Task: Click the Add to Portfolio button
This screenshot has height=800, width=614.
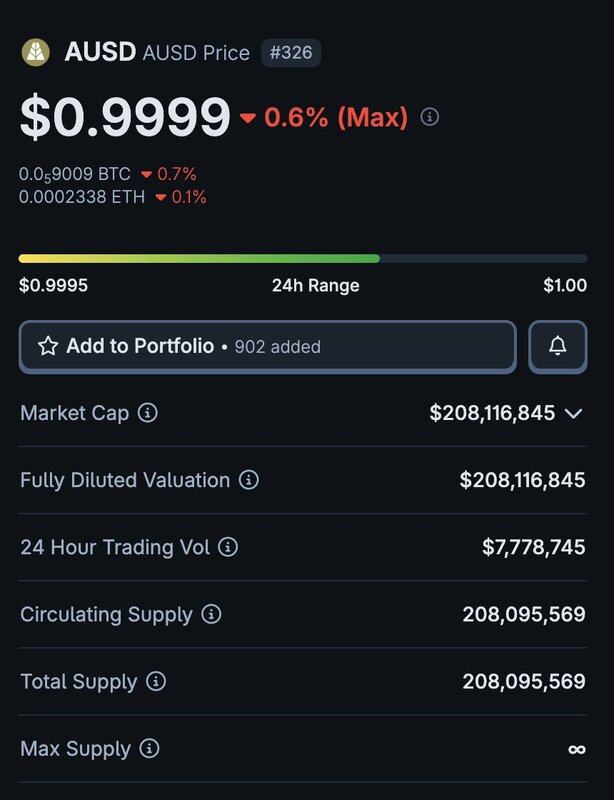Action: coord(267,347)
